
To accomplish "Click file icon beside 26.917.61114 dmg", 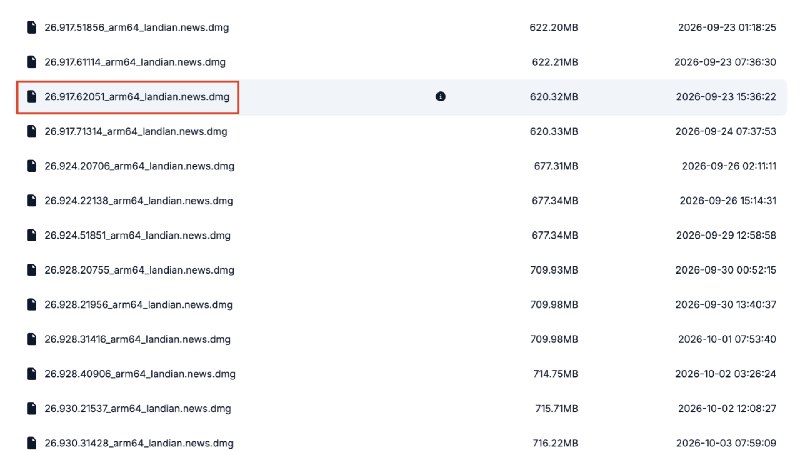I will click(x=32, y=62).
